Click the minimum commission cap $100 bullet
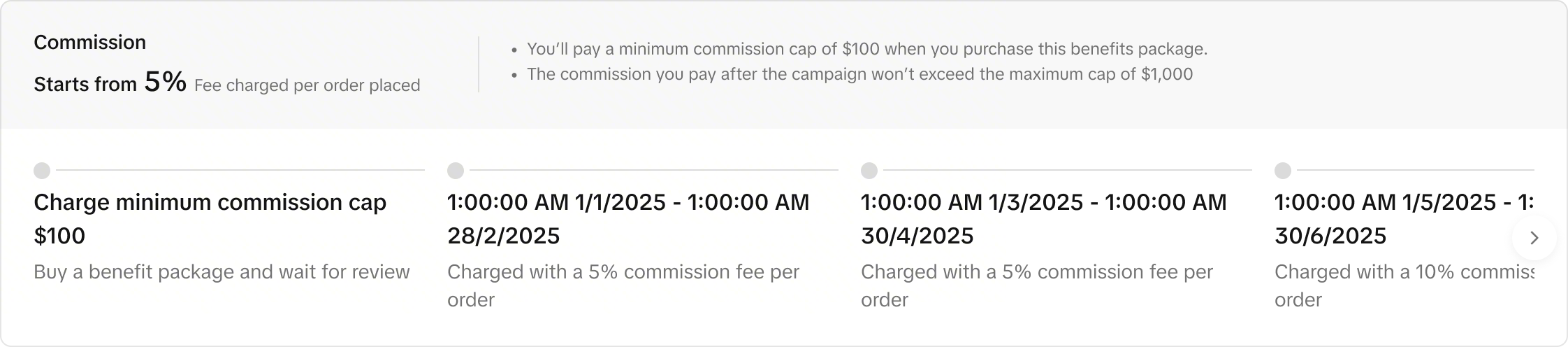The height and width of the screenshot is (347, 1568). pos(866,49)
